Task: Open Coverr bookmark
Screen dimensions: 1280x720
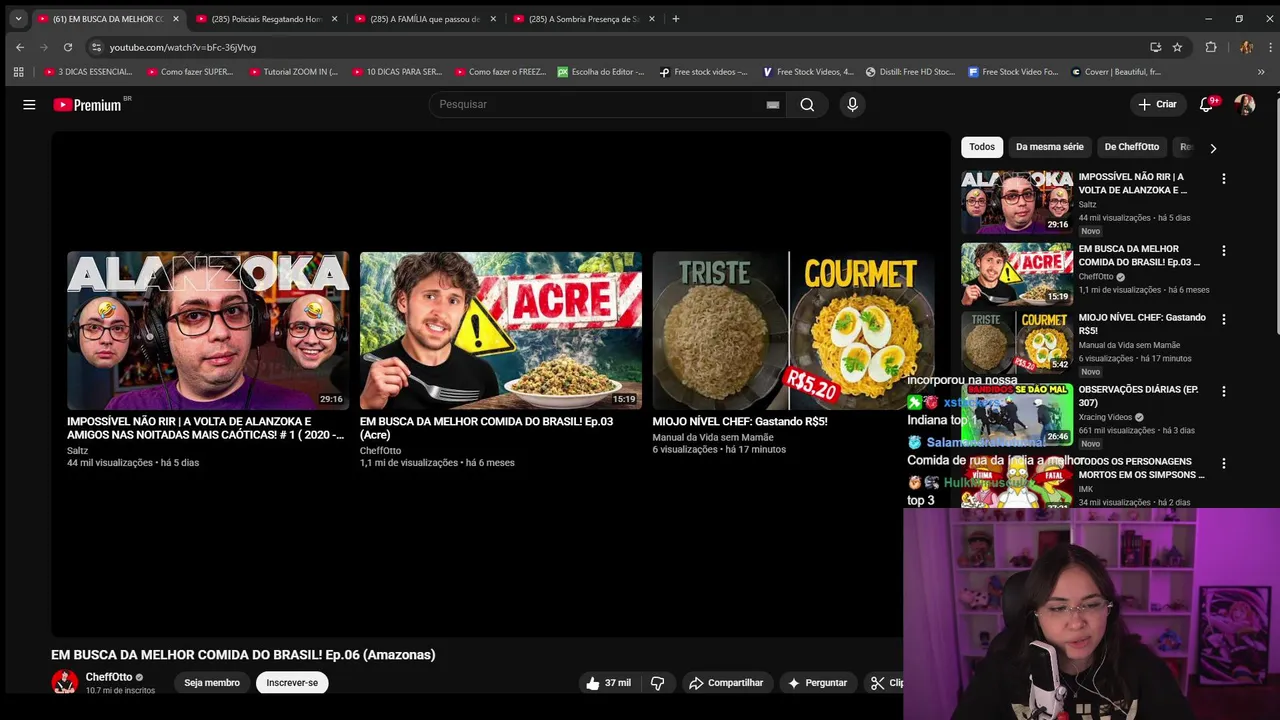Action: (x=1116, y=72)
